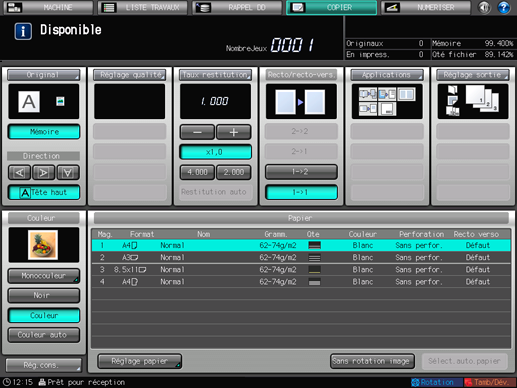517x388 pixels.
Task: Select Tête haut direction
Action: coord(44,192)
